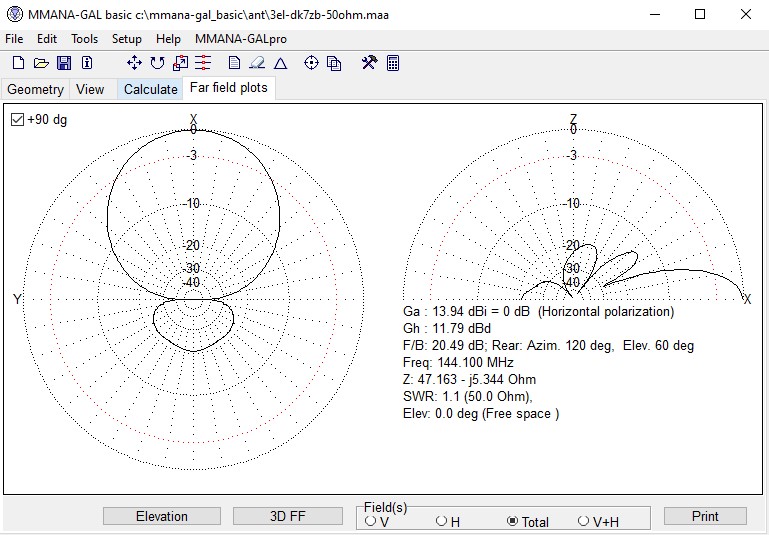Click the move (four-arrow) toolbar icon
This screenshot has width=769, height=535.
pyautogui.click(x=134, y=63)
